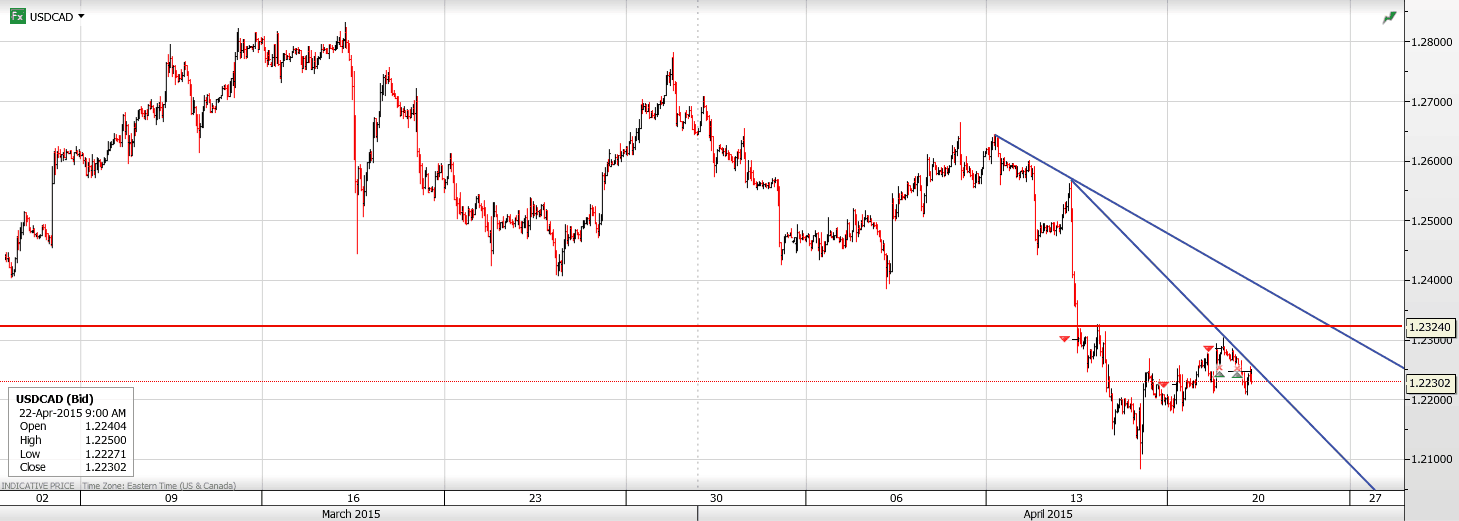1459x521 pixels.
Task: Click the date label 27 on time axis
Action: pyautogui.click(x=1375, y=498)
